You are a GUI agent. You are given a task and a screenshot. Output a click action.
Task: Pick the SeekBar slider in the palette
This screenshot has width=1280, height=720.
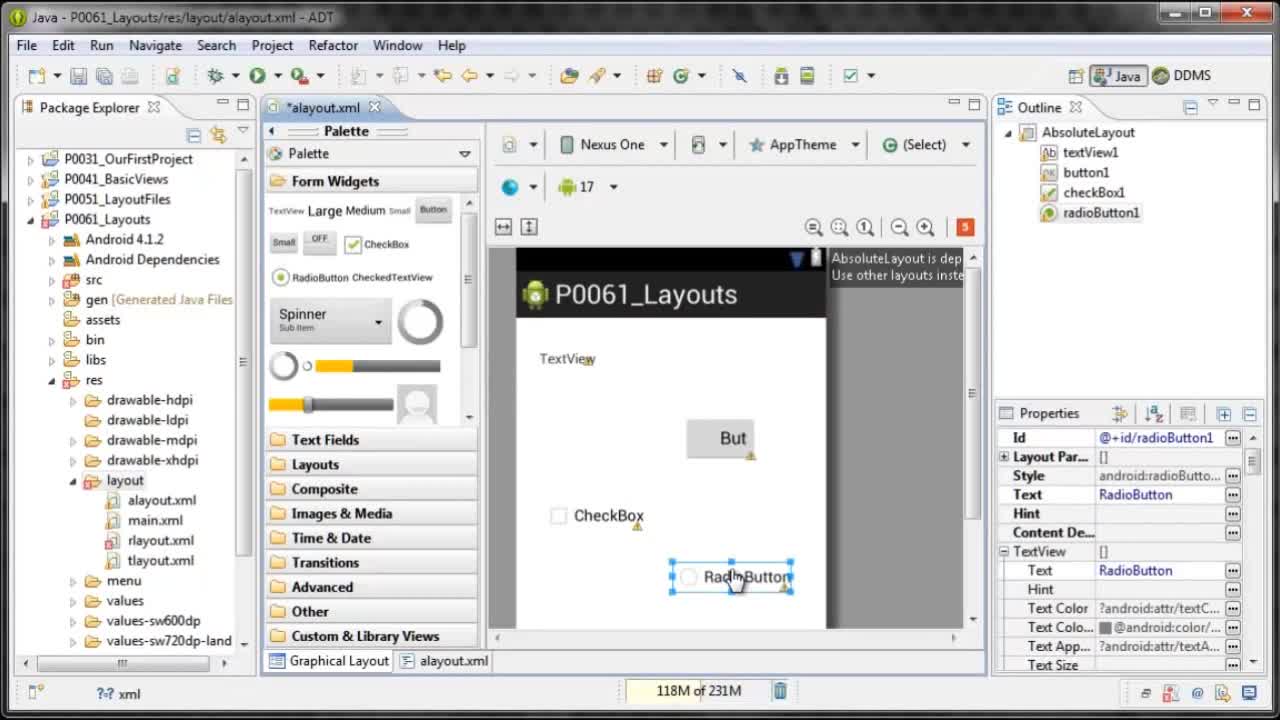(x=330, y=405)
